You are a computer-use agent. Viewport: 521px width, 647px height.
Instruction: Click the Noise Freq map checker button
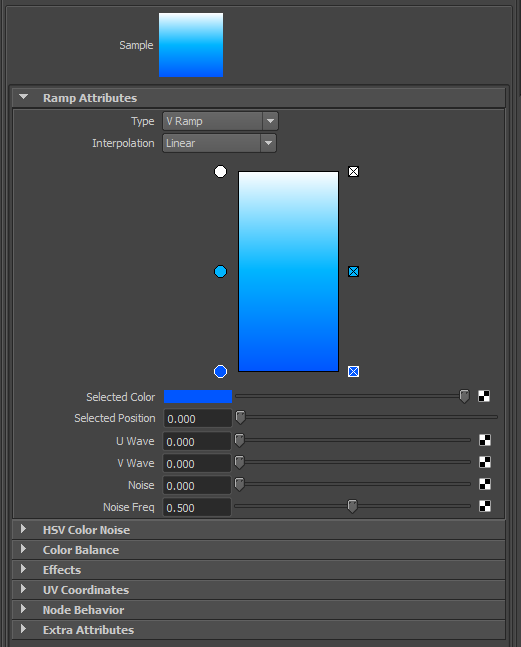pos(485,506)
